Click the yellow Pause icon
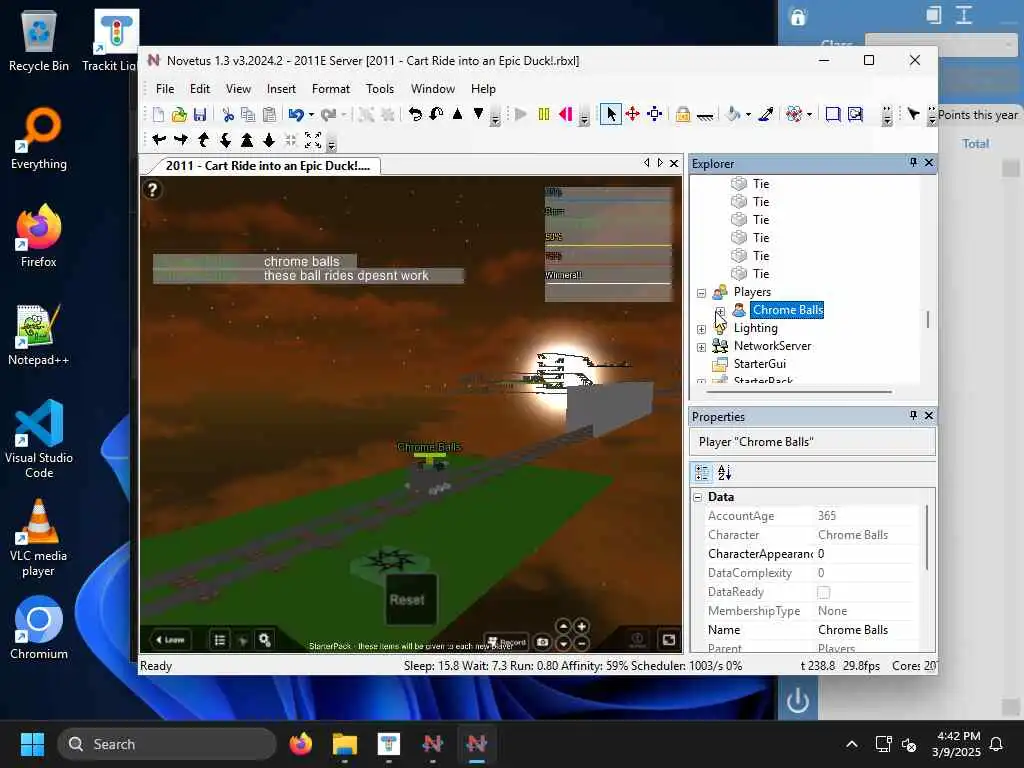The image size is (1024, 768). click(543, 115)
